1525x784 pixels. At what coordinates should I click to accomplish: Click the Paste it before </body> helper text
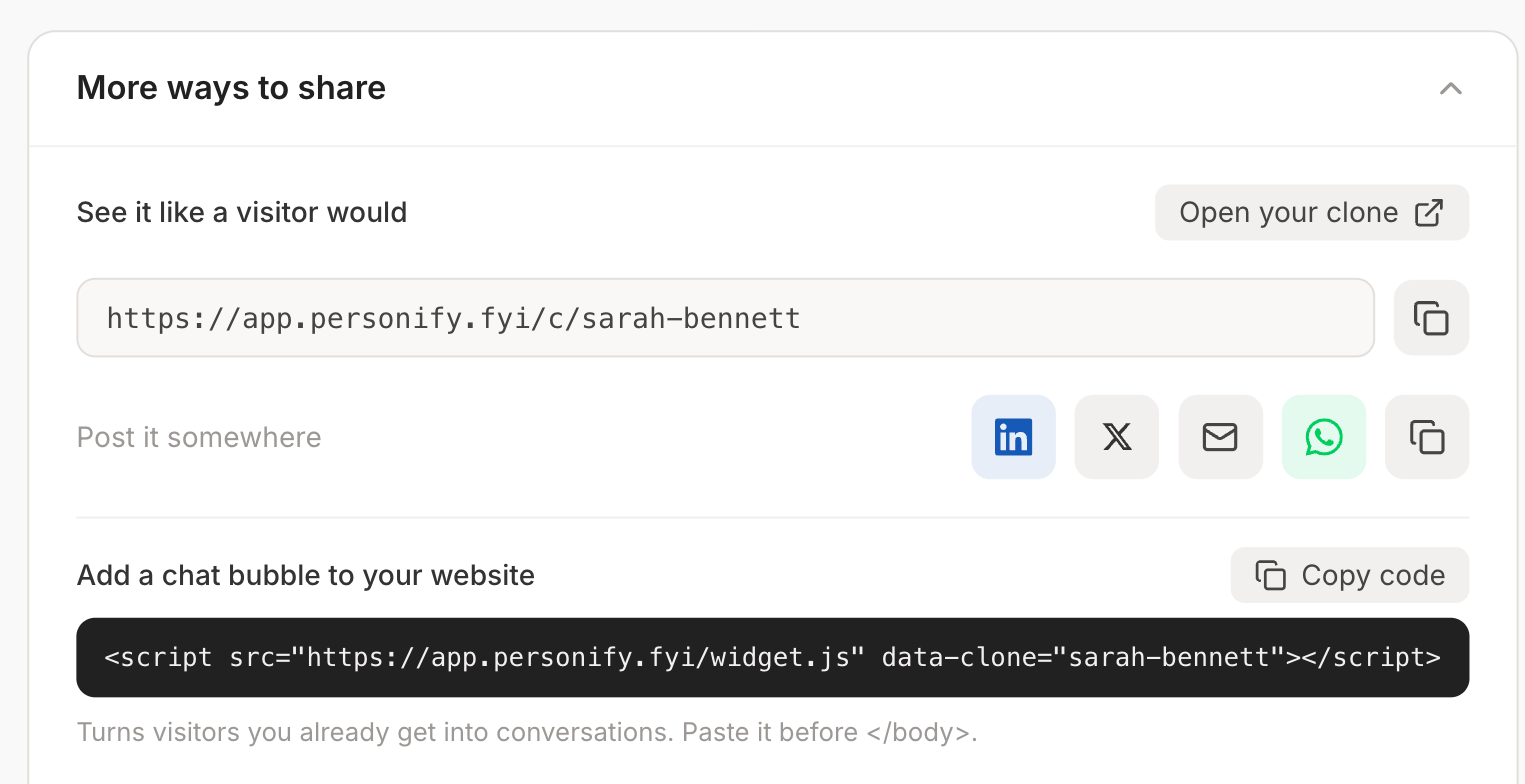click(829, 732)
